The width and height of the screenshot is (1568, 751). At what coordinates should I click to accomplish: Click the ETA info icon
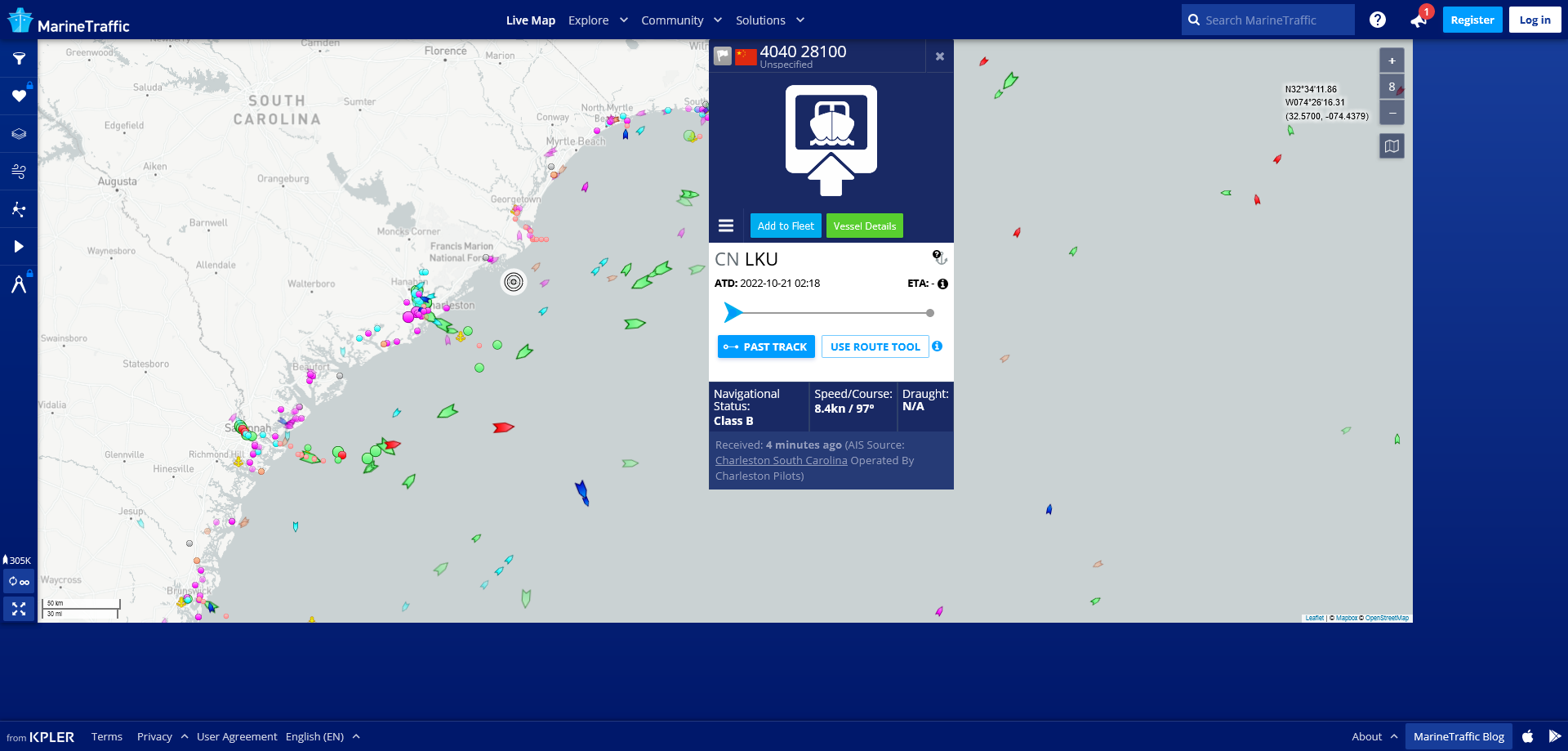pyautogui.click(x=942, y=284)
